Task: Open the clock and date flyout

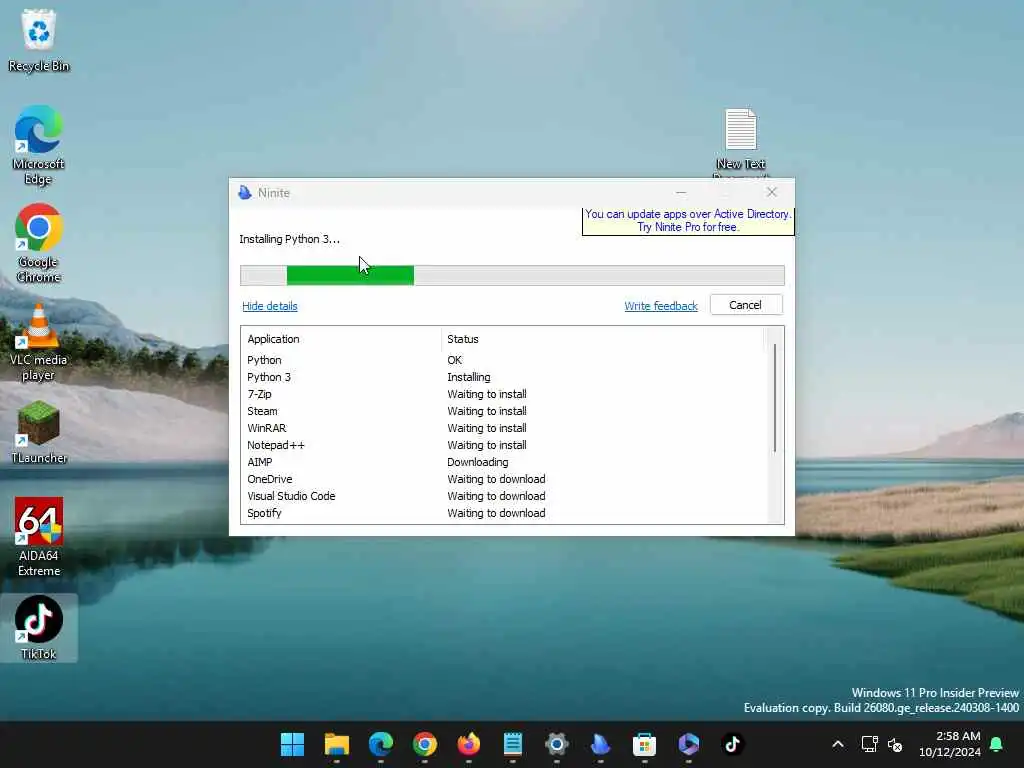Action: (x=950, y=744)
